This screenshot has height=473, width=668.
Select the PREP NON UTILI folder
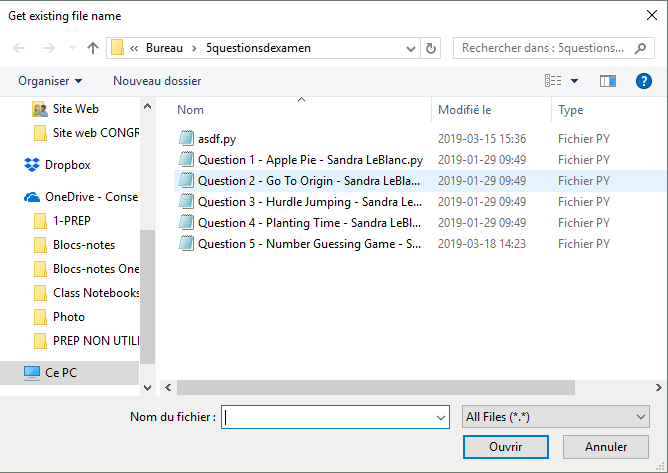pos(96,341)
